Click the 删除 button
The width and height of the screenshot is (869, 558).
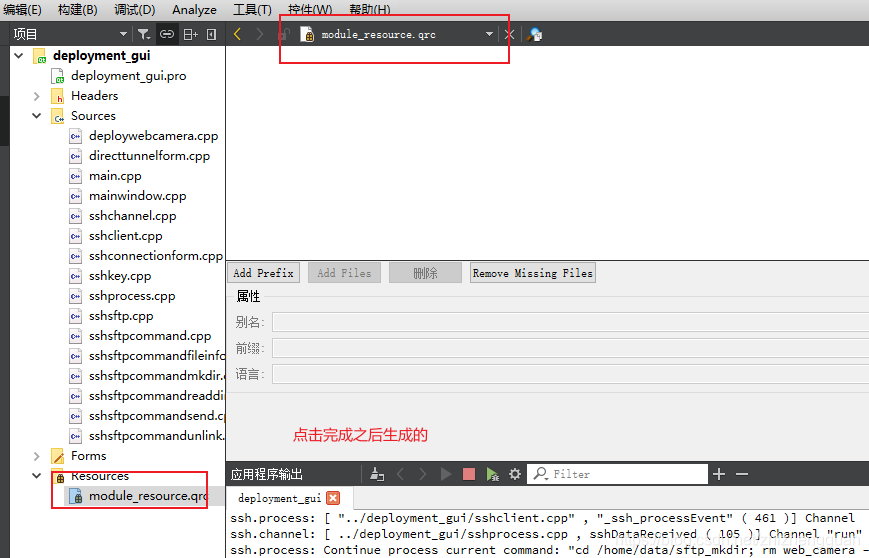click(x=425, y=273)
